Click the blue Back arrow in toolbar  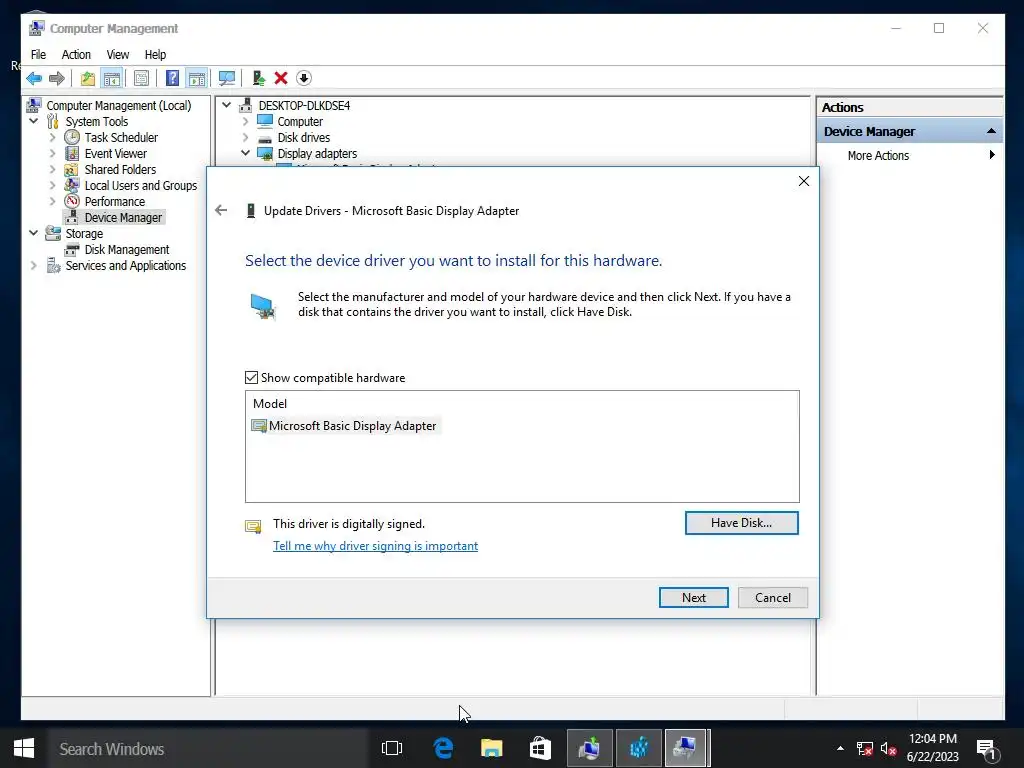click(x=34, y=78)
